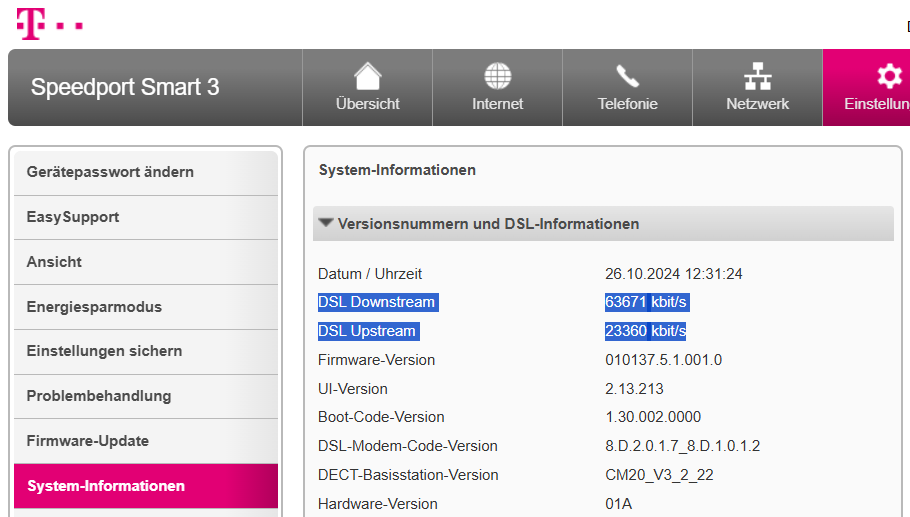This screenshot has height=517, width=910.
Task: Open Gerätepasswort ändern in sidebar
Action: tap(110, 172)
